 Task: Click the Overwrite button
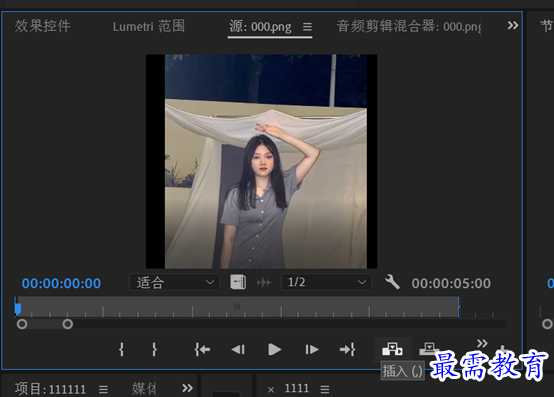[x=429, y=349]
